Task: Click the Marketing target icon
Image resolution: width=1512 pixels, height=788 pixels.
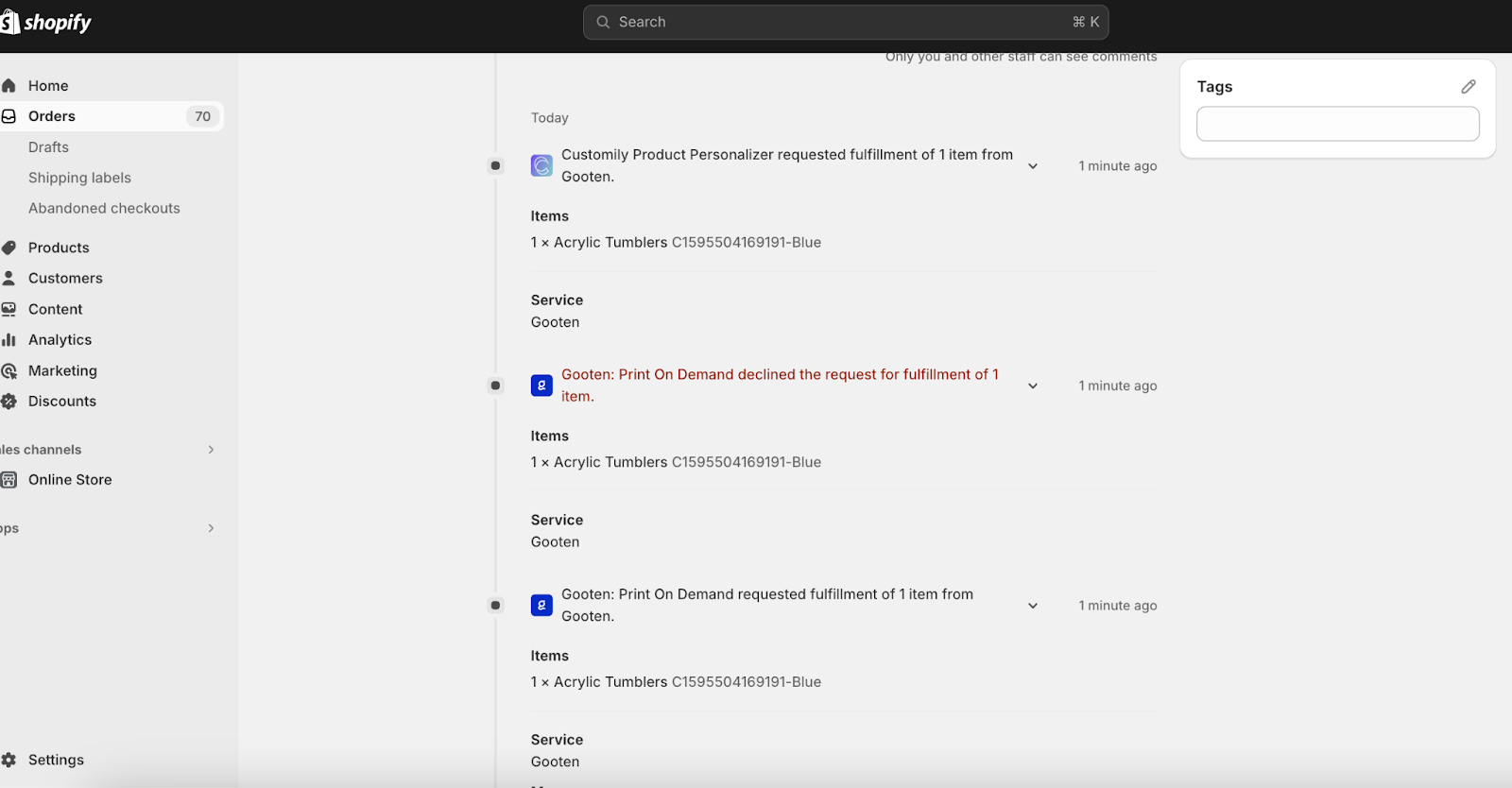Action: point(9,370)
